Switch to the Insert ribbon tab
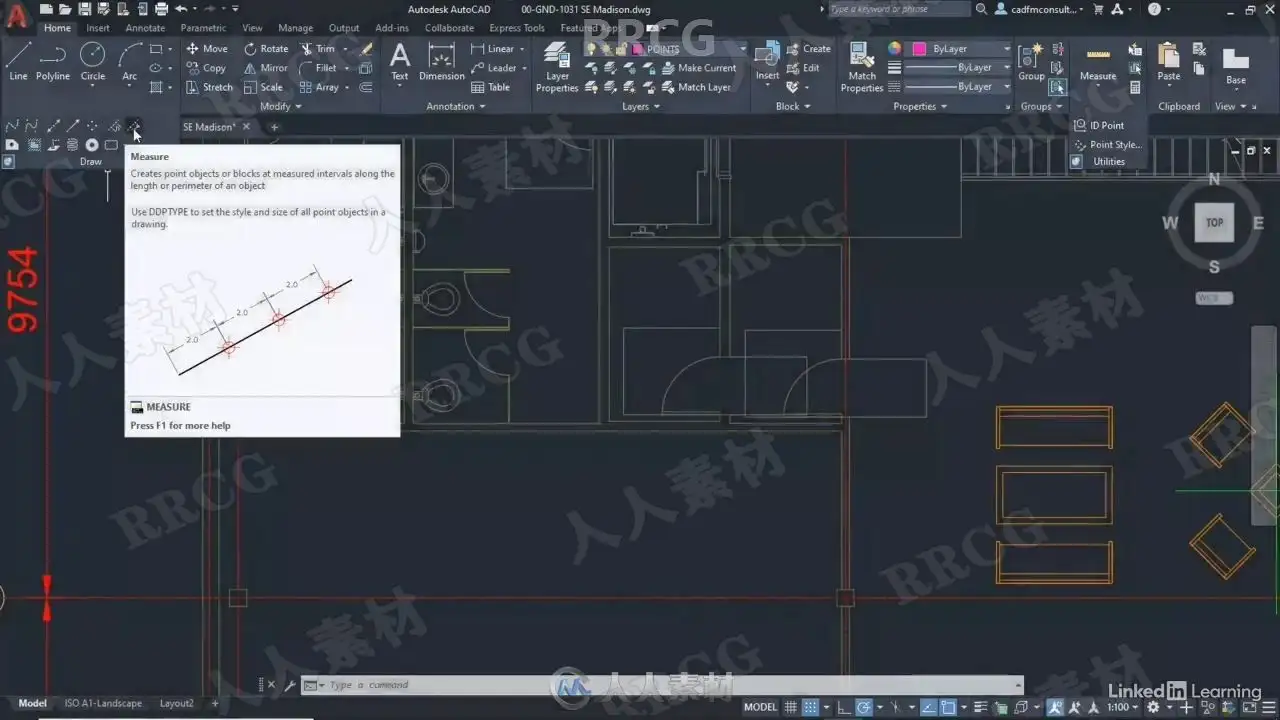The image size is (1280, 720). pyautogui.click(x=98, y=28)
